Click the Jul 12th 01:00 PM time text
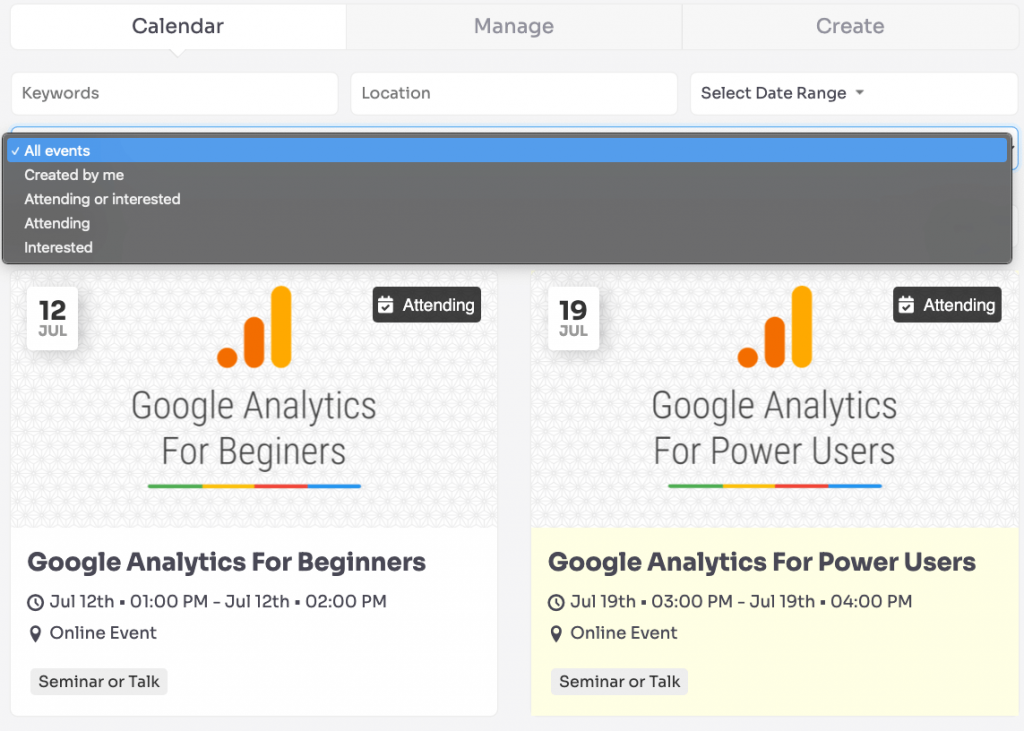Viewport: 1024px width, 731px height. 218,601
